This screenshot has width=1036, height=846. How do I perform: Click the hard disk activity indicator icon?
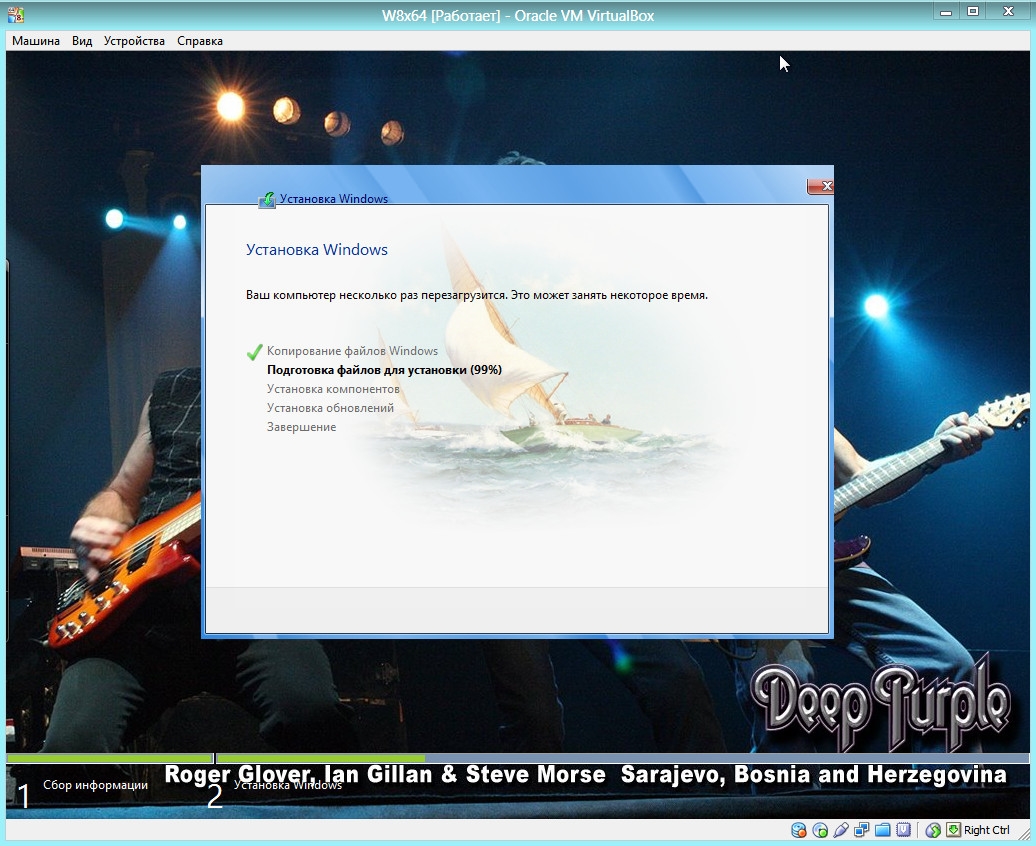click(799, 830)
